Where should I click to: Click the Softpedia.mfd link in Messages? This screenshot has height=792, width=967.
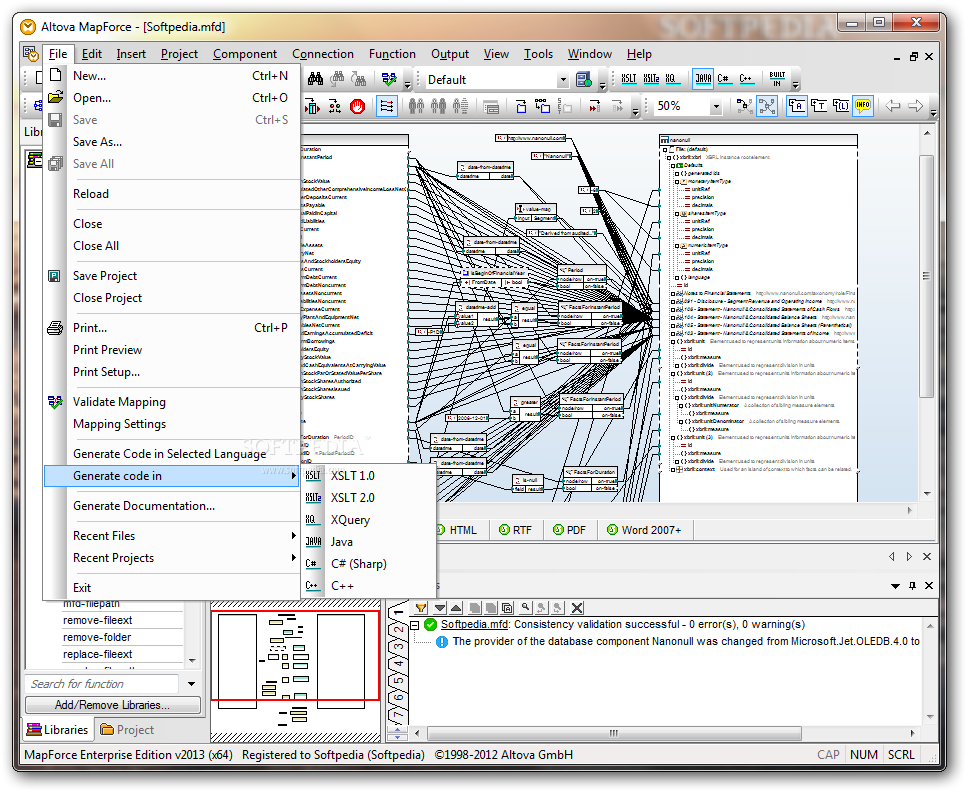474,624
